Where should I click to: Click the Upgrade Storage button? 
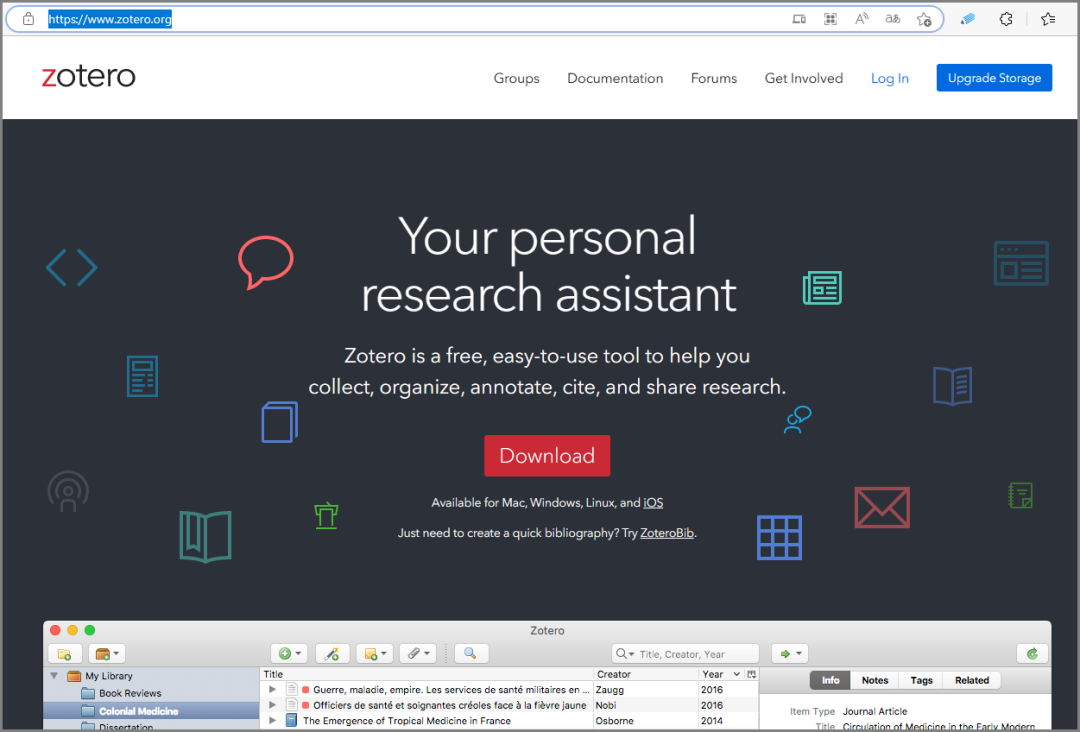pyautogui.click(x=994, y=78)
